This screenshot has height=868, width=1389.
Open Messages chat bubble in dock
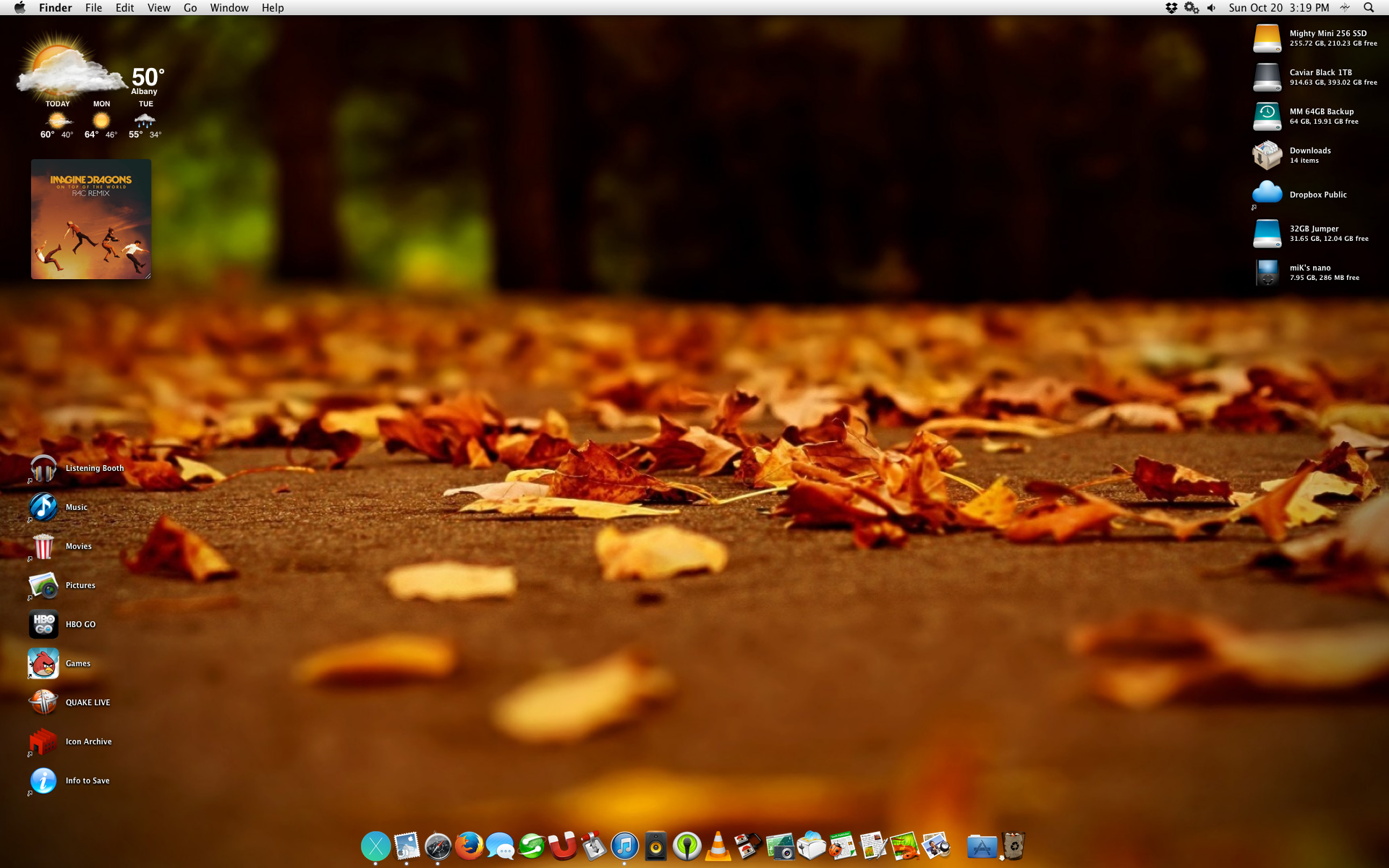pos(500,846)
